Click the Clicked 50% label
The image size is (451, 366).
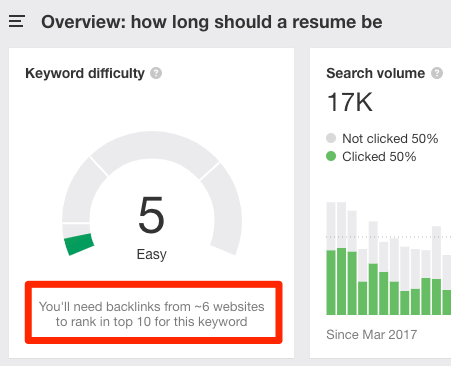(379, 156)
